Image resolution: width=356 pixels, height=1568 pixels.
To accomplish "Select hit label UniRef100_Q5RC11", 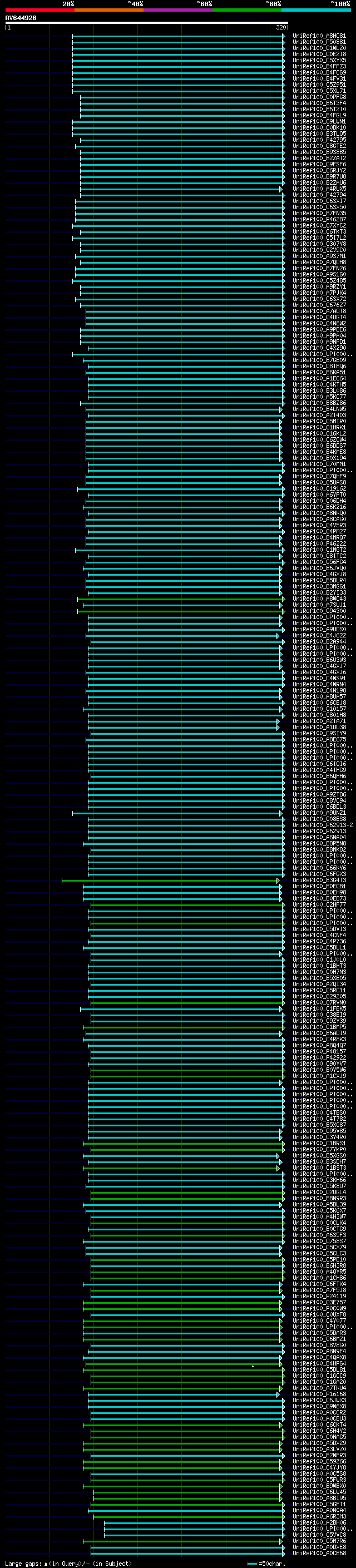I will (319, 990).
